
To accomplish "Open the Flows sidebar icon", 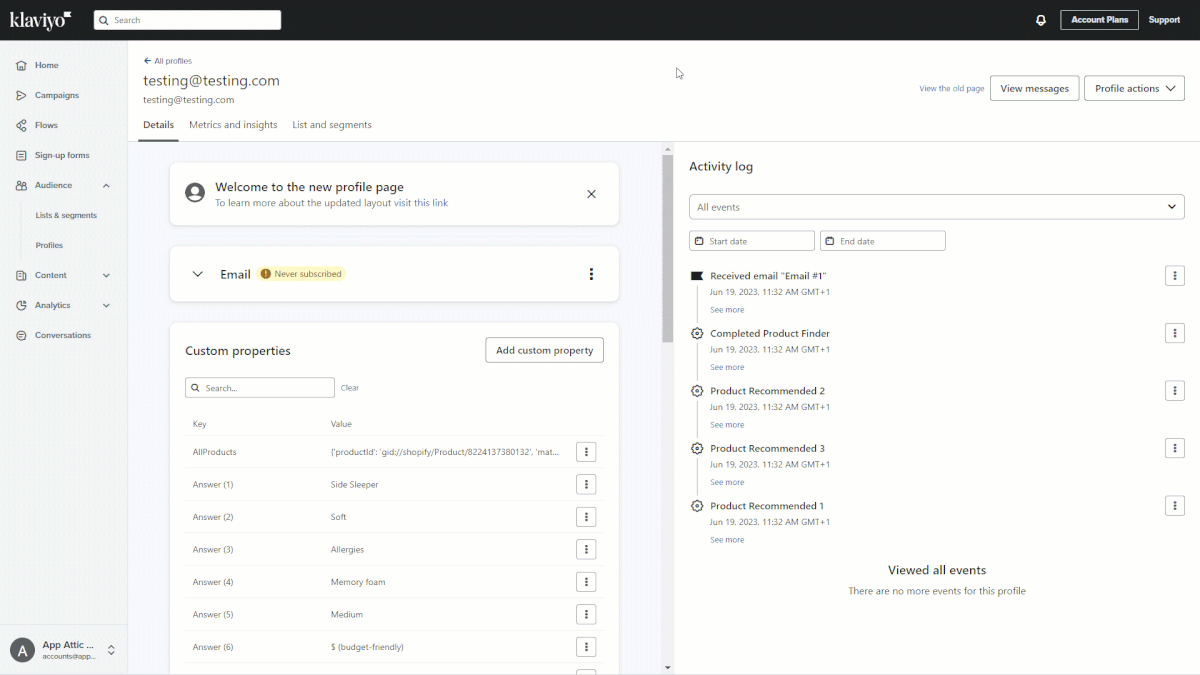I will (22, 125).
